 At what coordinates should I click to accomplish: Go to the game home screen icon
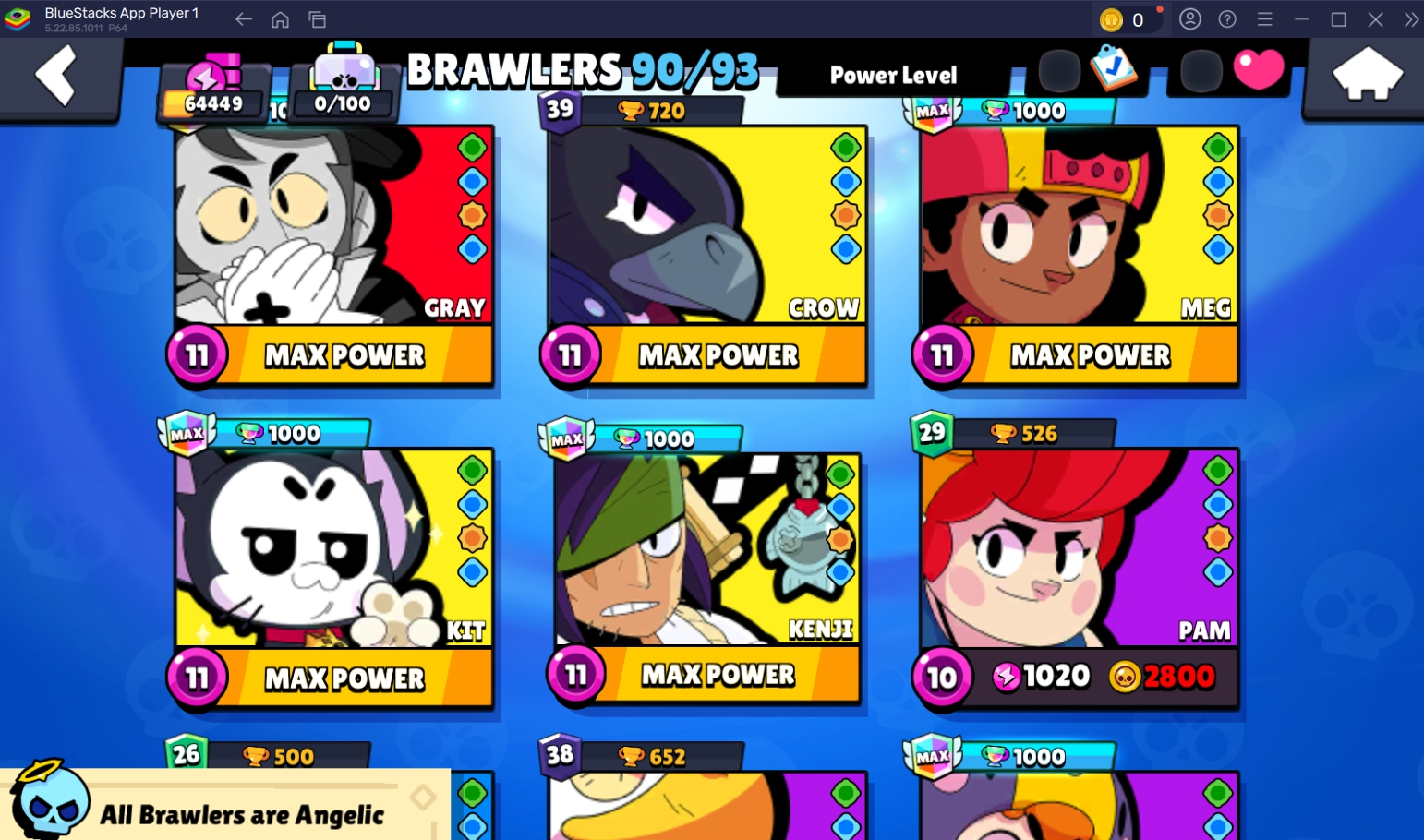(1368, 74)
